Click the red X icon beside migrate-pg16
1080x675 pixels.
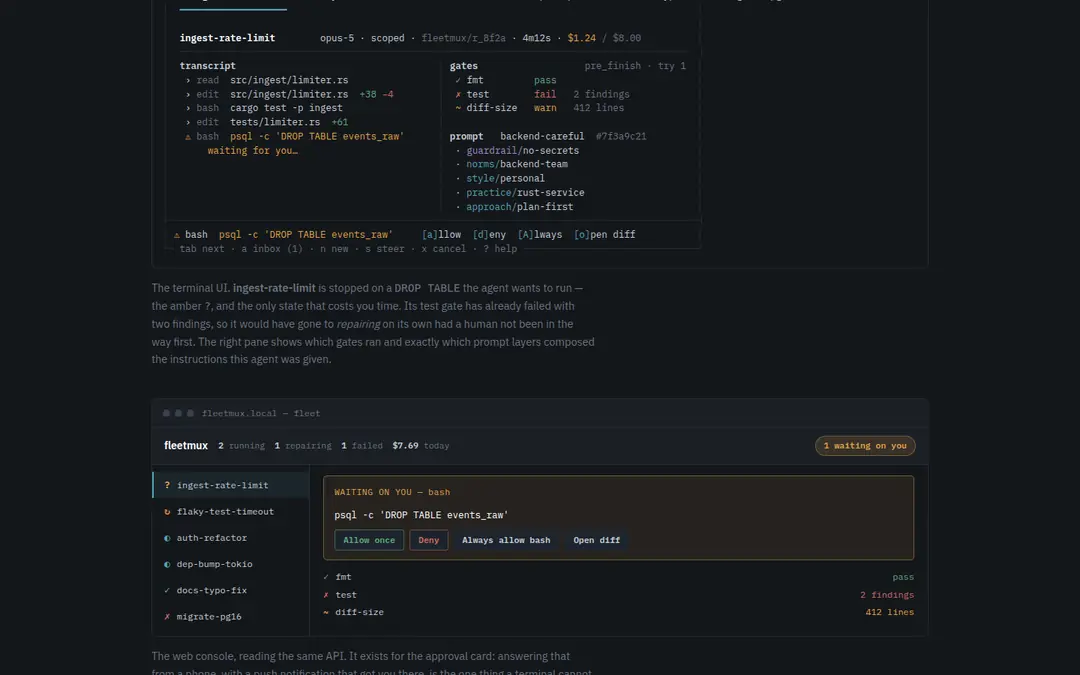(x=167, y=616)
